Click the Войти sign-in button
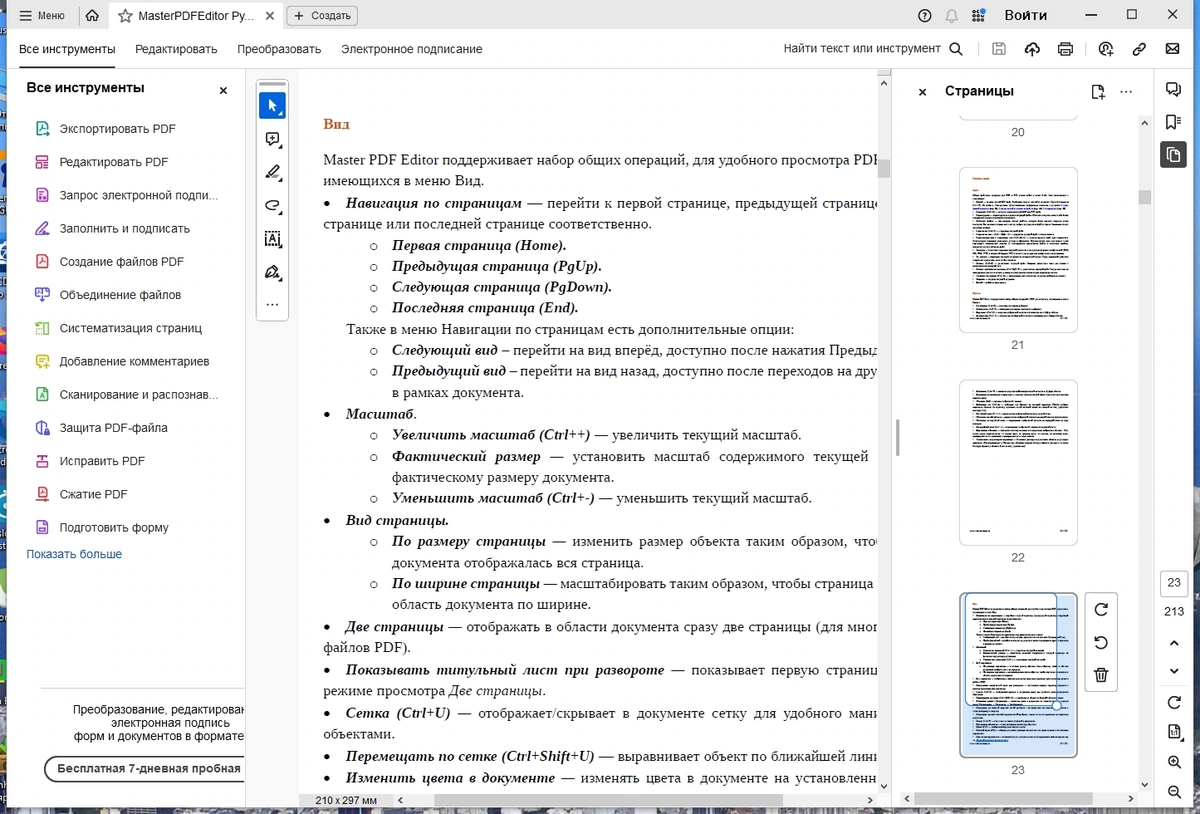 tap(1026, 15)
